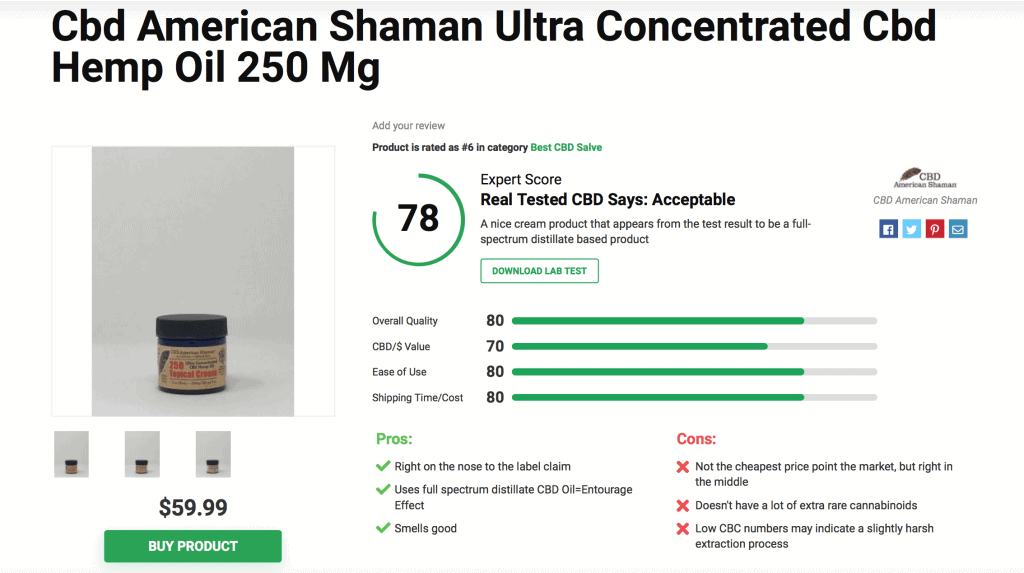Follow the Add your review link
The height and width of the screenshot is (573, 1024).
(408, 125)
